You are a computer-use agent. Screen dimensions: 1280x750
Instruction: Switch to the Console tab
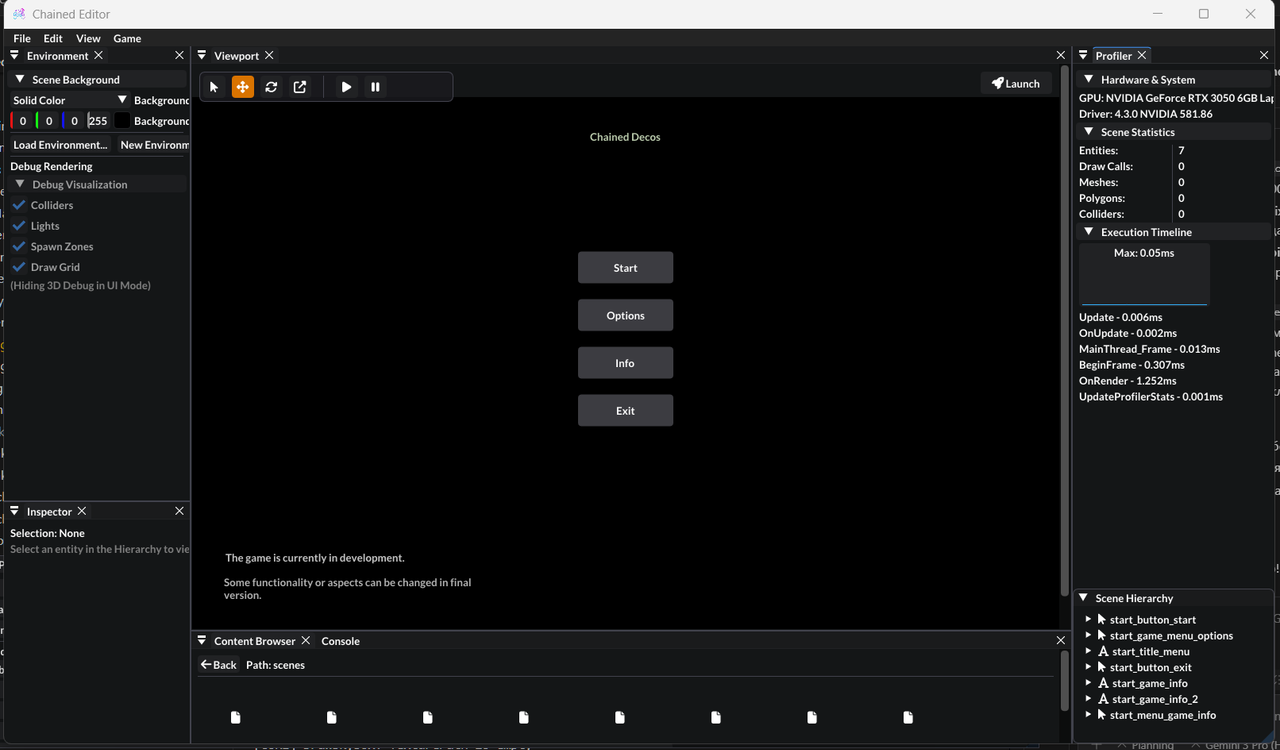pos(340,640)
